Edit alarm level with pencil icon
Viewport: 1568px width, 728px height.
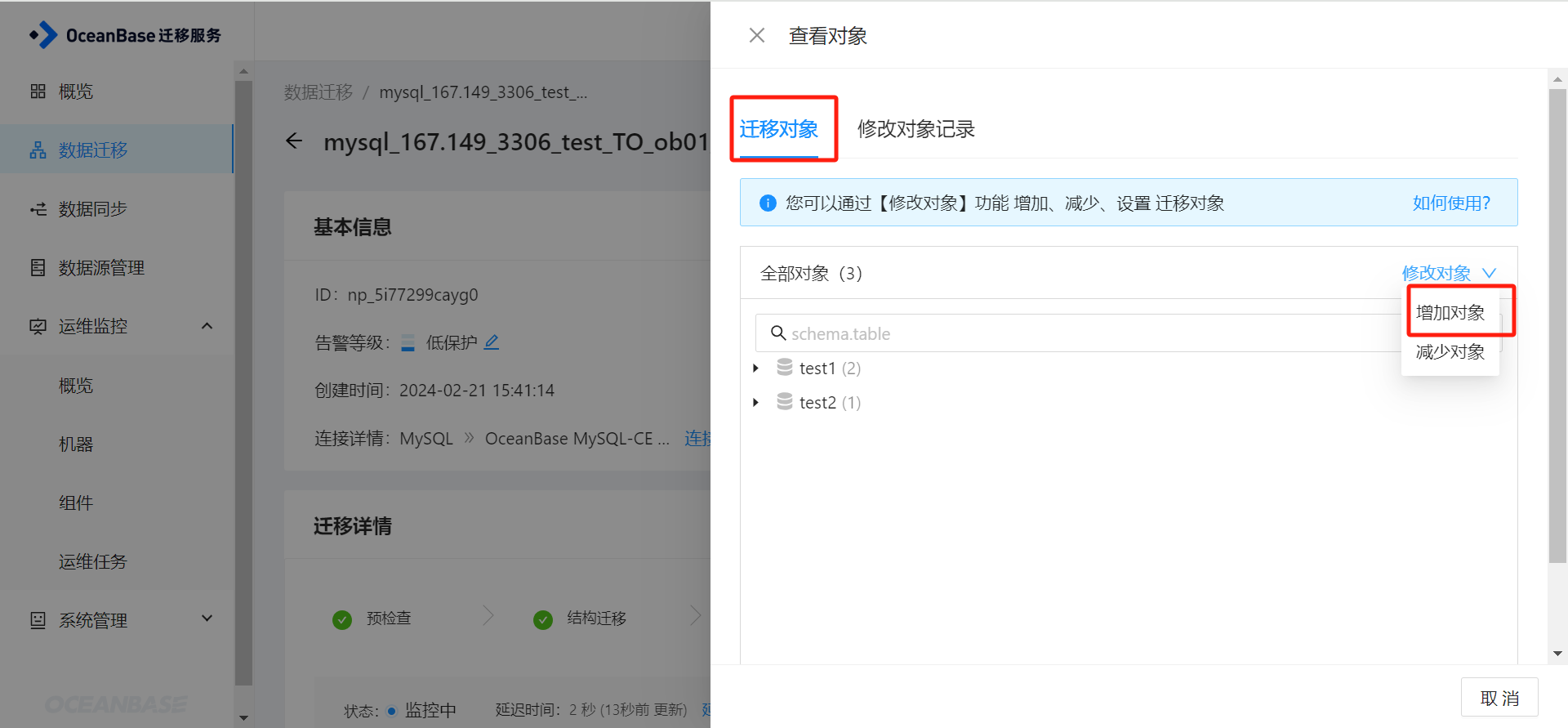492,342
